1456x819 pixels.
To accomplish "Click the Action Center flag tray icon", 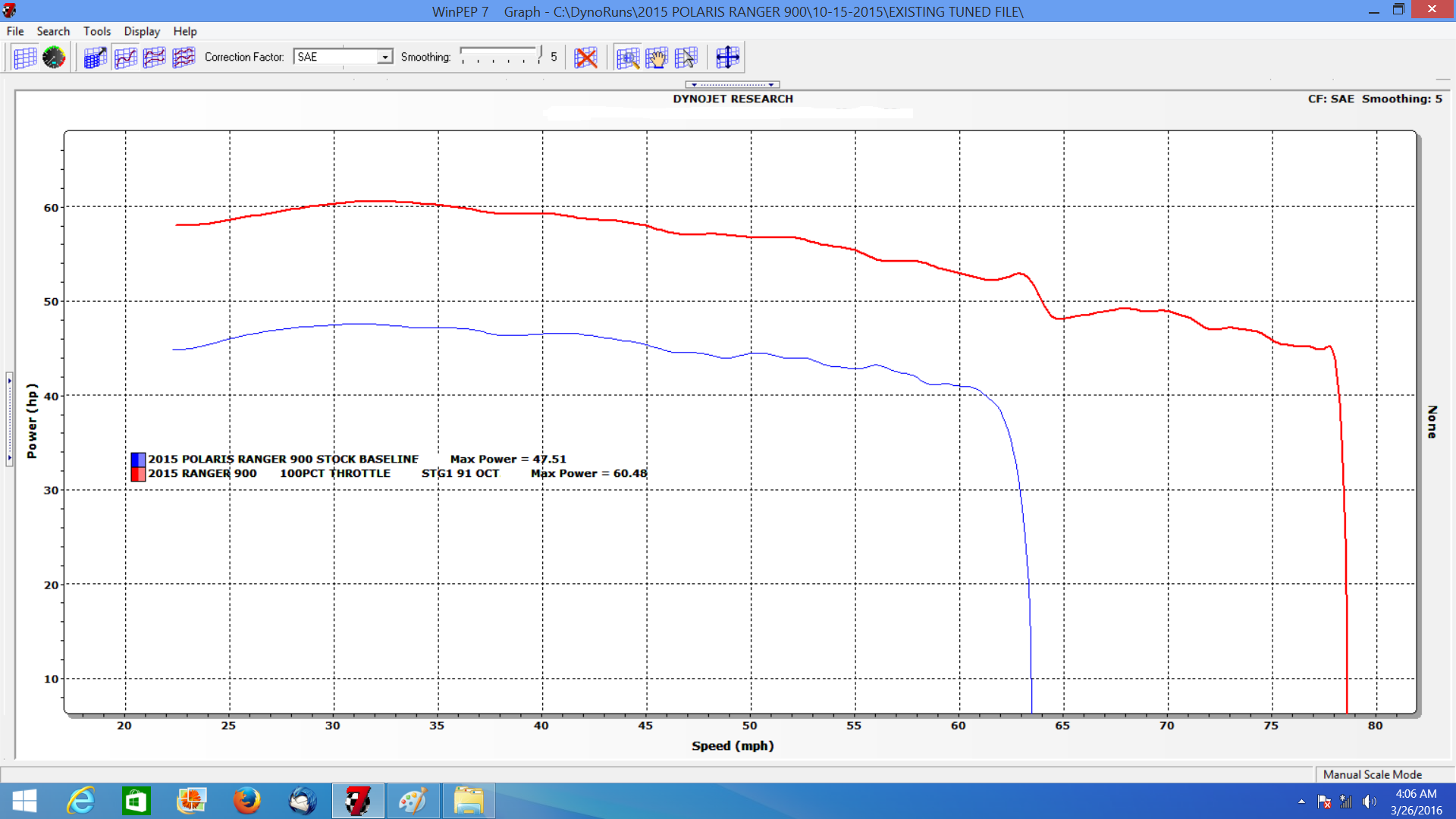I will [x=1325, y=802].
